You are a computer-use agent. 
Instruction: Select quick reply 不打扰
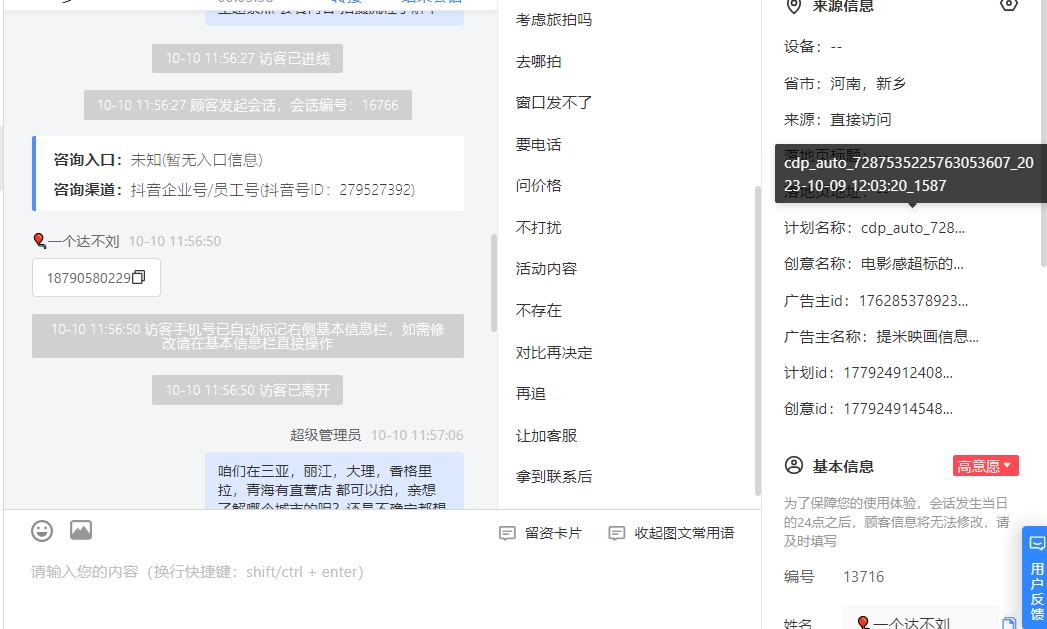point(538,228)
